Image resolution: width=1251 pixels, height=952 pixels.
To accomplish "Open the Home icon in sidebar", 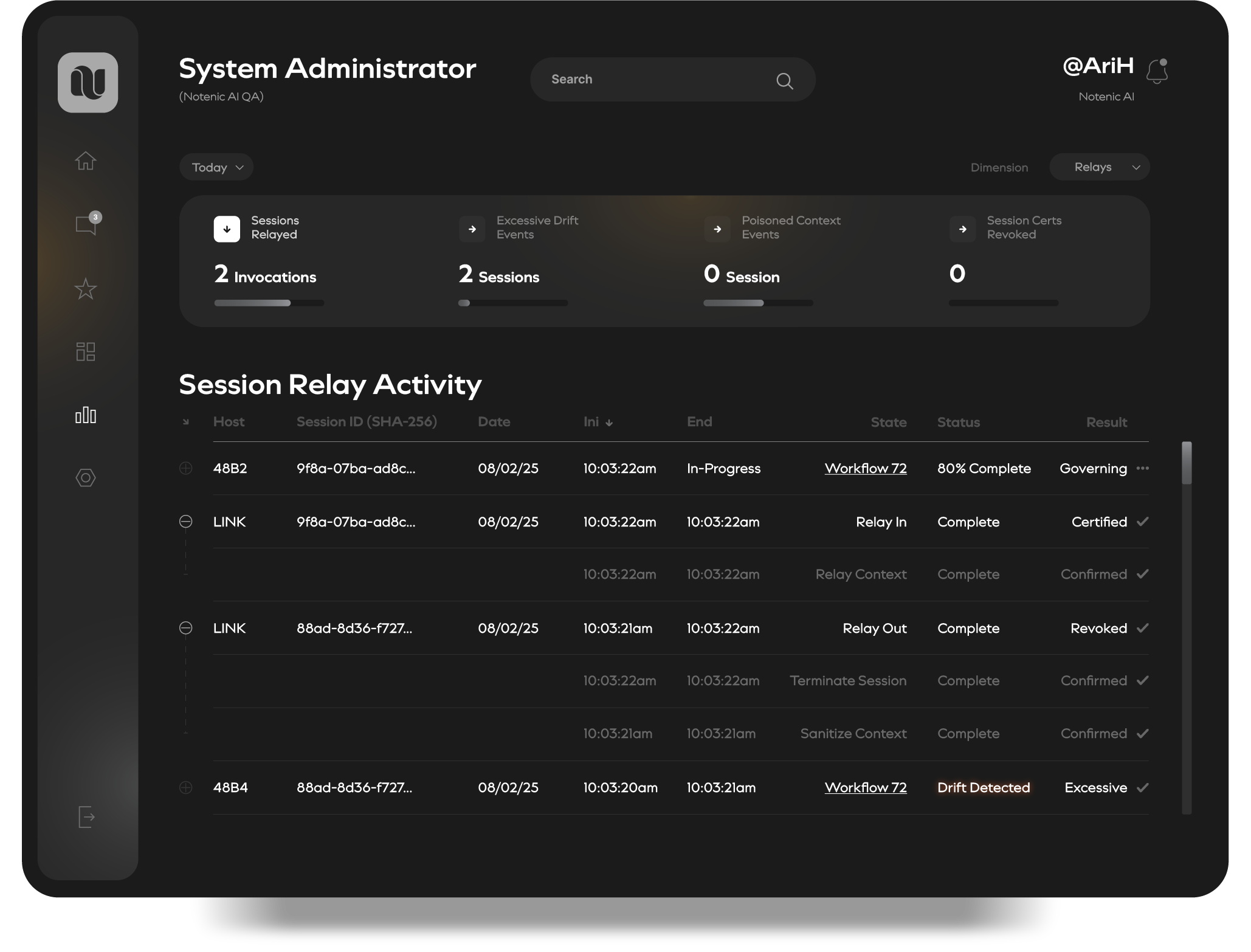I will (86, 160).
